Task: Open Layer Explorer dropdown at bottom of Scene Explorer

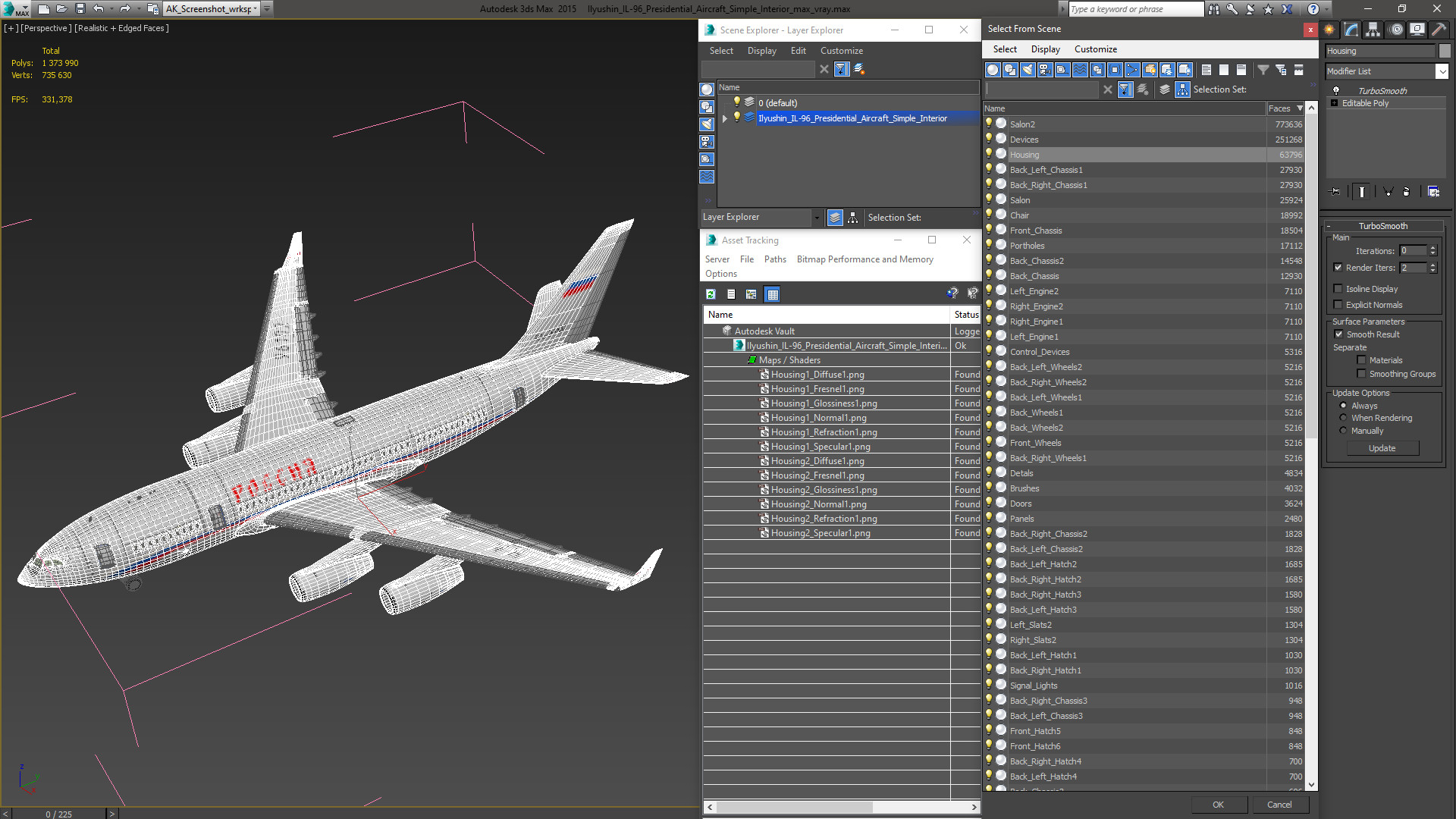Action: click(x=816, y=218)
